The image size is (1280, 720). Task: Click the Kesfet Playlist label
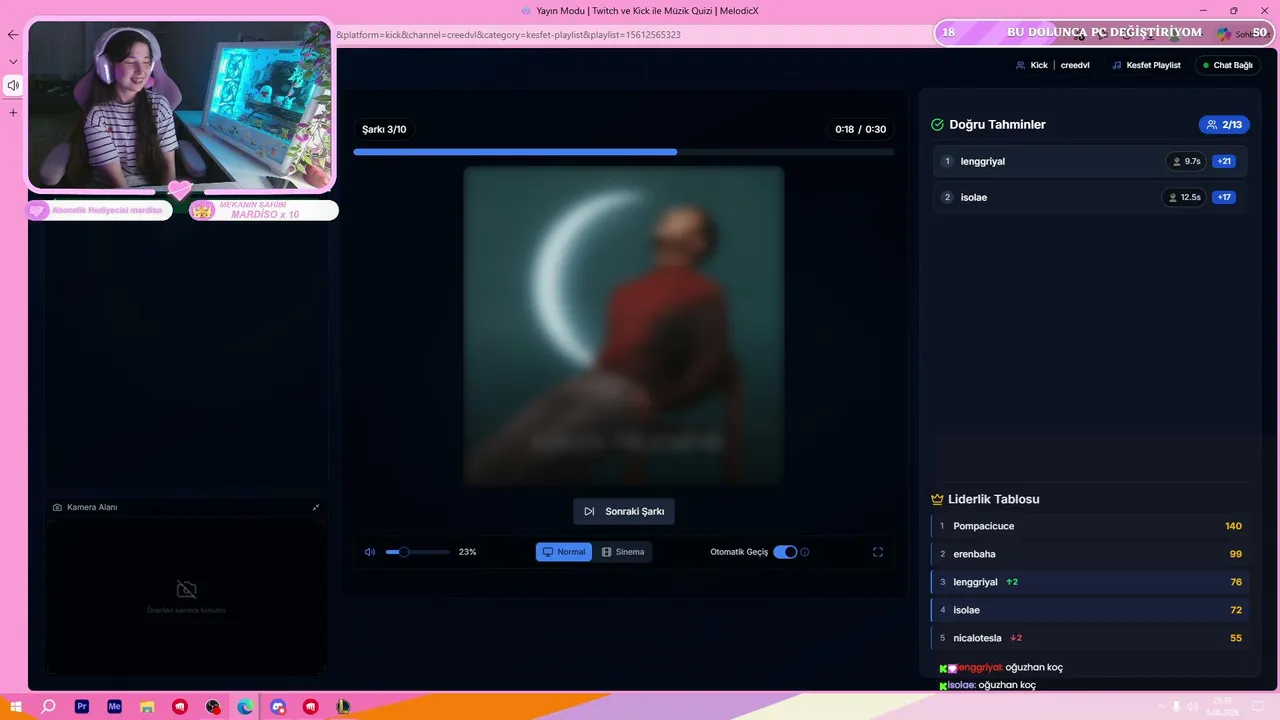(x=1146, y=65)
